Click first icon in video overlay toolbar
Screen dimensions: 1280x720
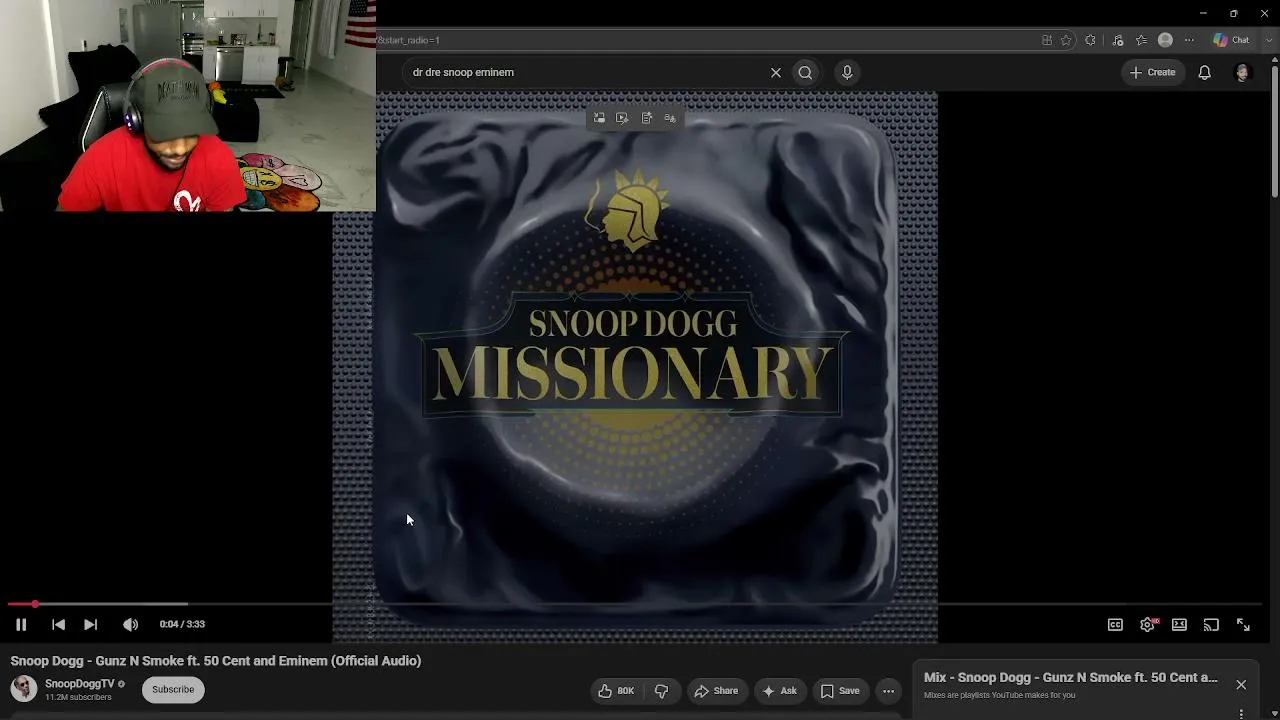pos(599,118)
